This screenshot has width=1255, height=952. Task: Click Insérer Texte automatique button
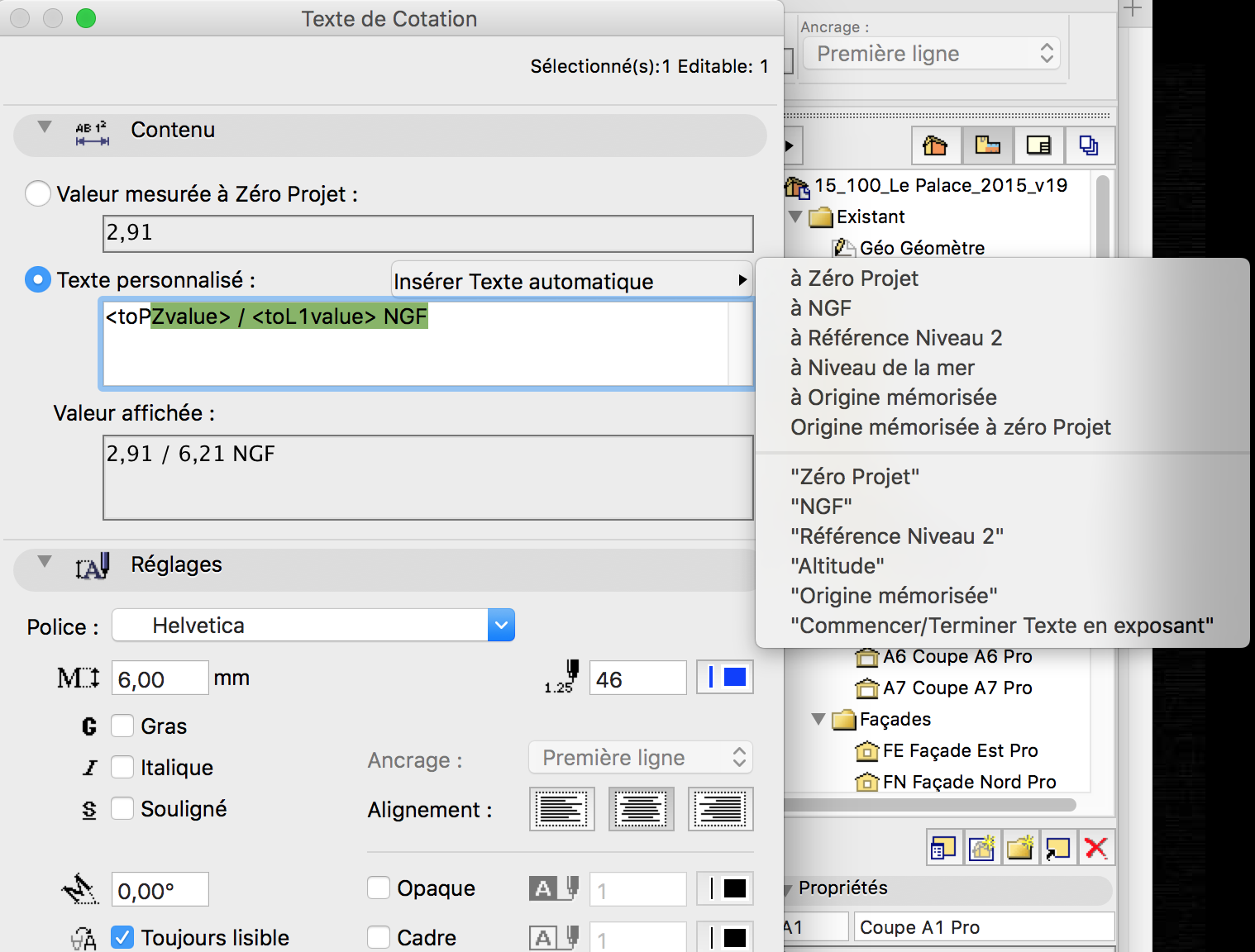point(571,281)
